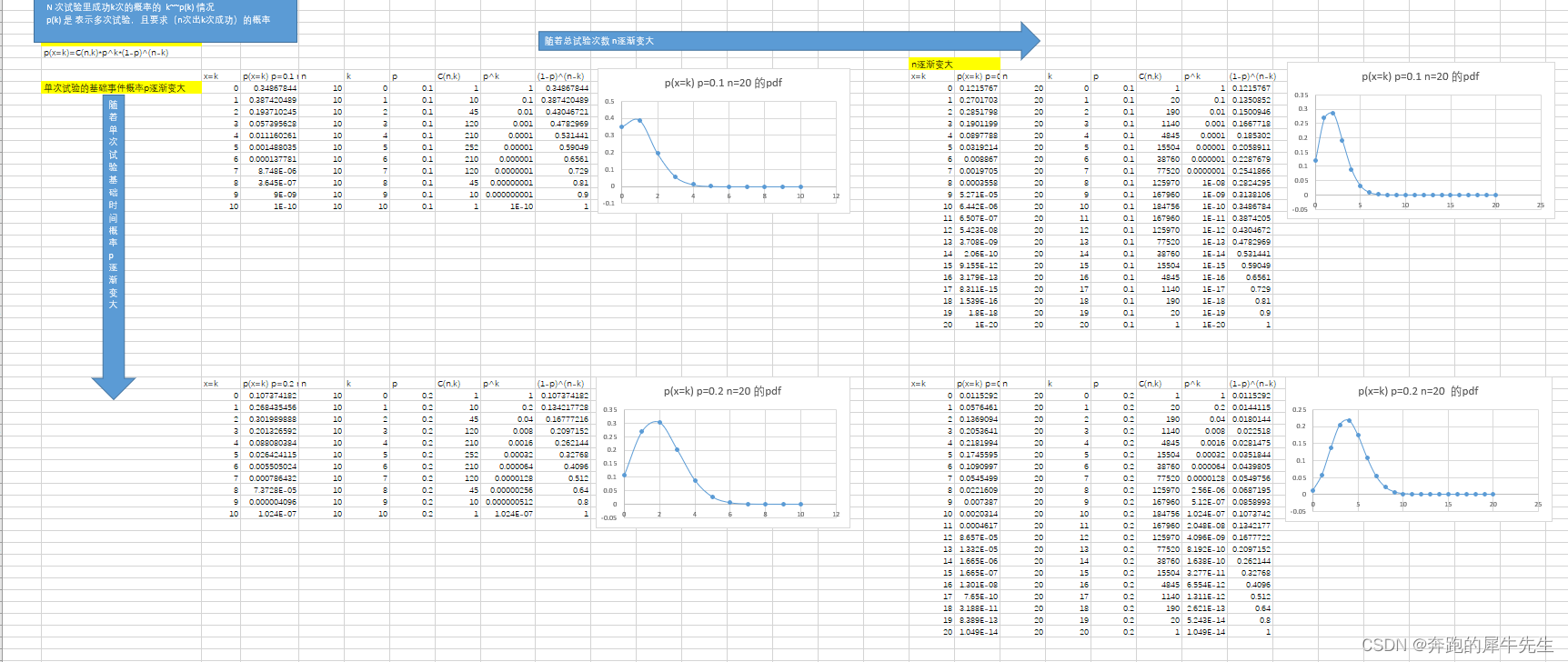Click cell with value 0.2181994
Viewport: 1568px width, 662px height.
point(978,443)
